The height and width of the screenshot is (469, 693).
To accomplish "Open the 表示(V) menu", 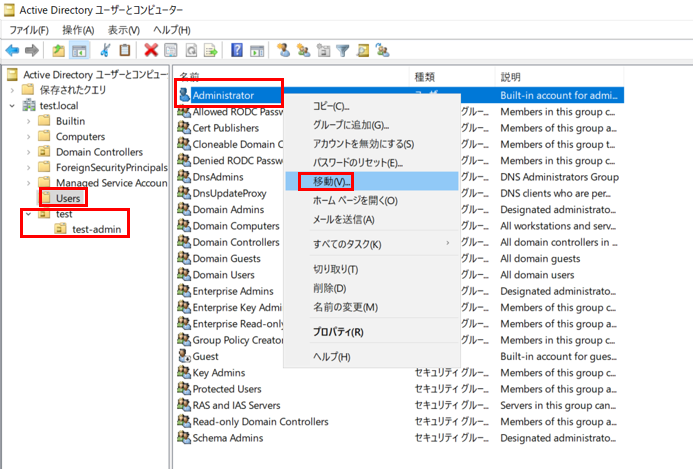I will (124, 30).
